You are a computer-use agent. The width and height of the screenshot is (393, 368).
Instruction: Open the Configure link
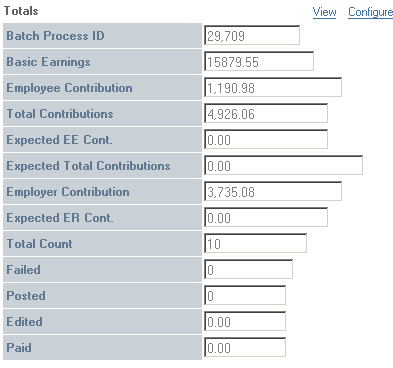(370, 12)
